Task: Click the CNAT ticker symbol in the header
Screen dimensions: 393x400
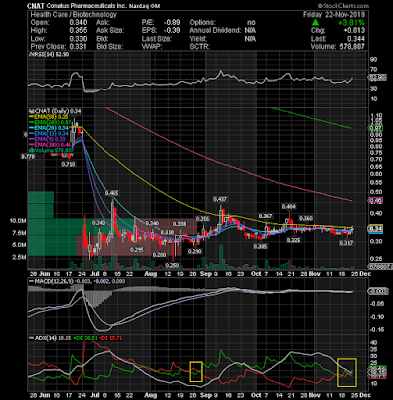Action: pyautogui.click(x=36, y=6)
